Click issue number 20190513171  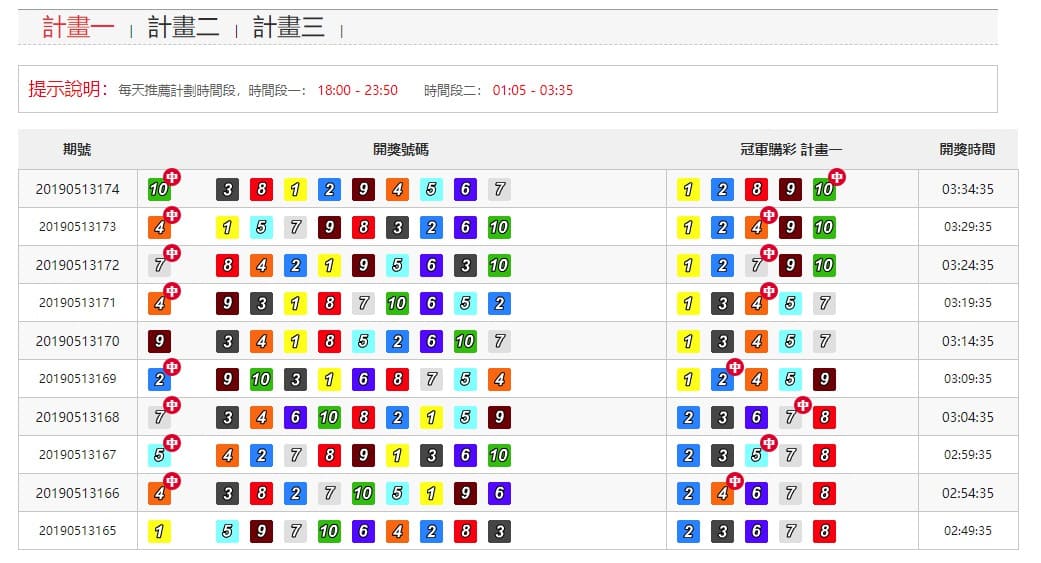[x=78, y=303]
